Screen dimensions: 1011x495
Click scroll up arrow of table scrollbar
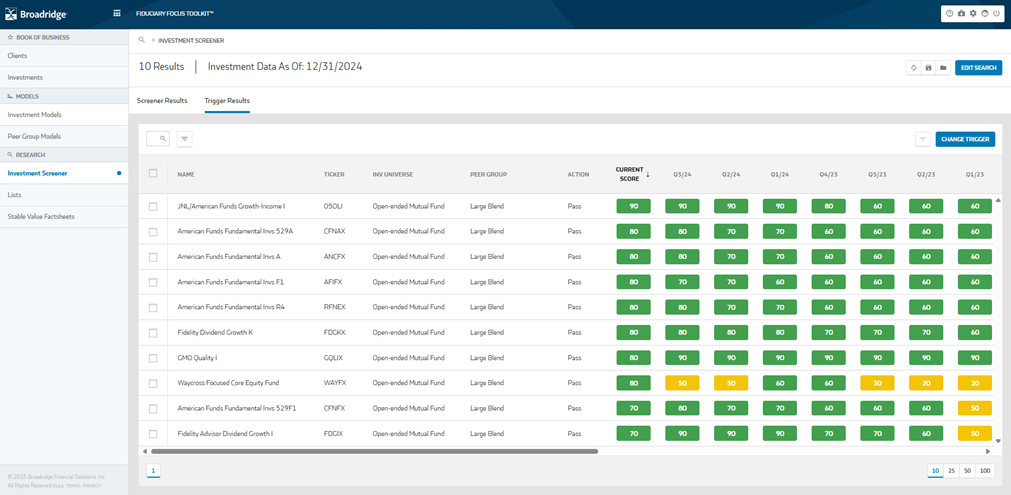pyautogui.click(x=998, y=200)
